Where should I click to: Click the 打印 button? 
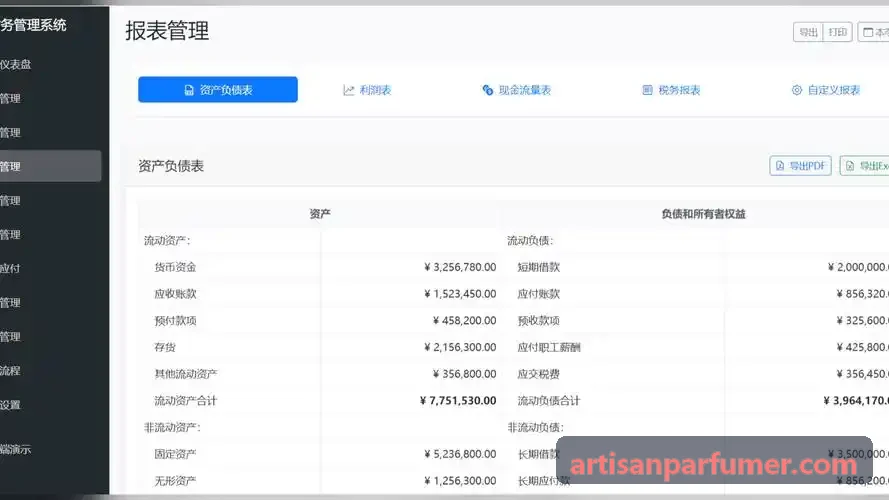pyautogui.click(x=837, y=32)
